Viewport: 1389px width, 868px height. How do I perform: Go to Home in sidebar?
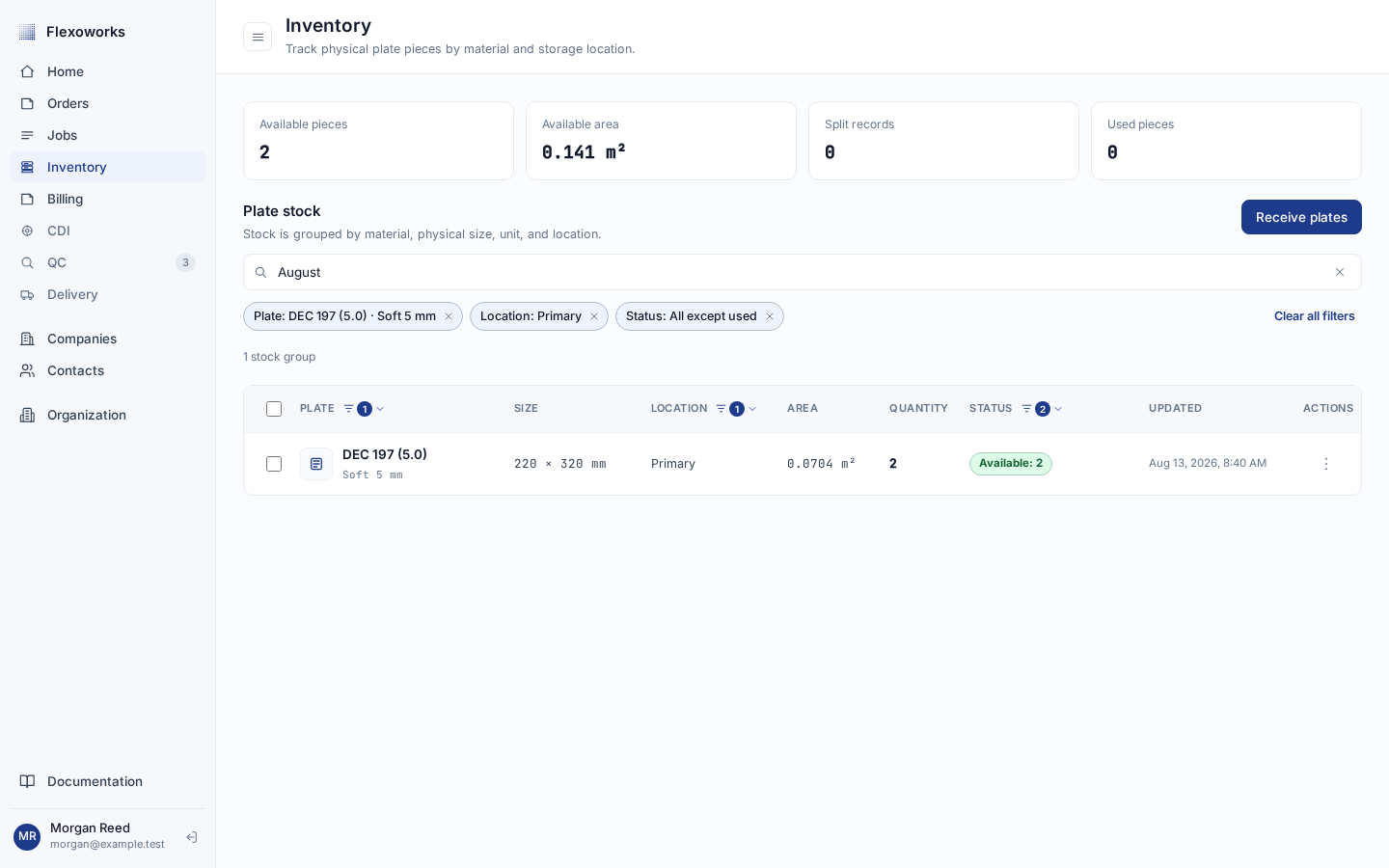tap(107, 71)
